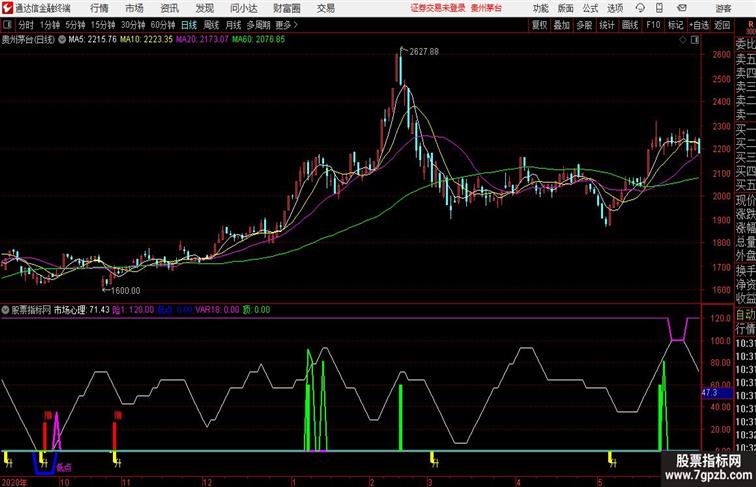Screen dimensions: 756x487
Task: Click the 多股 toolbar button
Action: click(x=584, y=25)
